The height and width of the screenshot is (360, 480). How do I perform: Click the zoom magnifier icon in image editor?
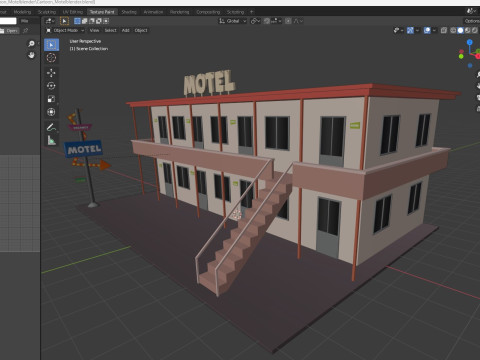tap(31, 44)
